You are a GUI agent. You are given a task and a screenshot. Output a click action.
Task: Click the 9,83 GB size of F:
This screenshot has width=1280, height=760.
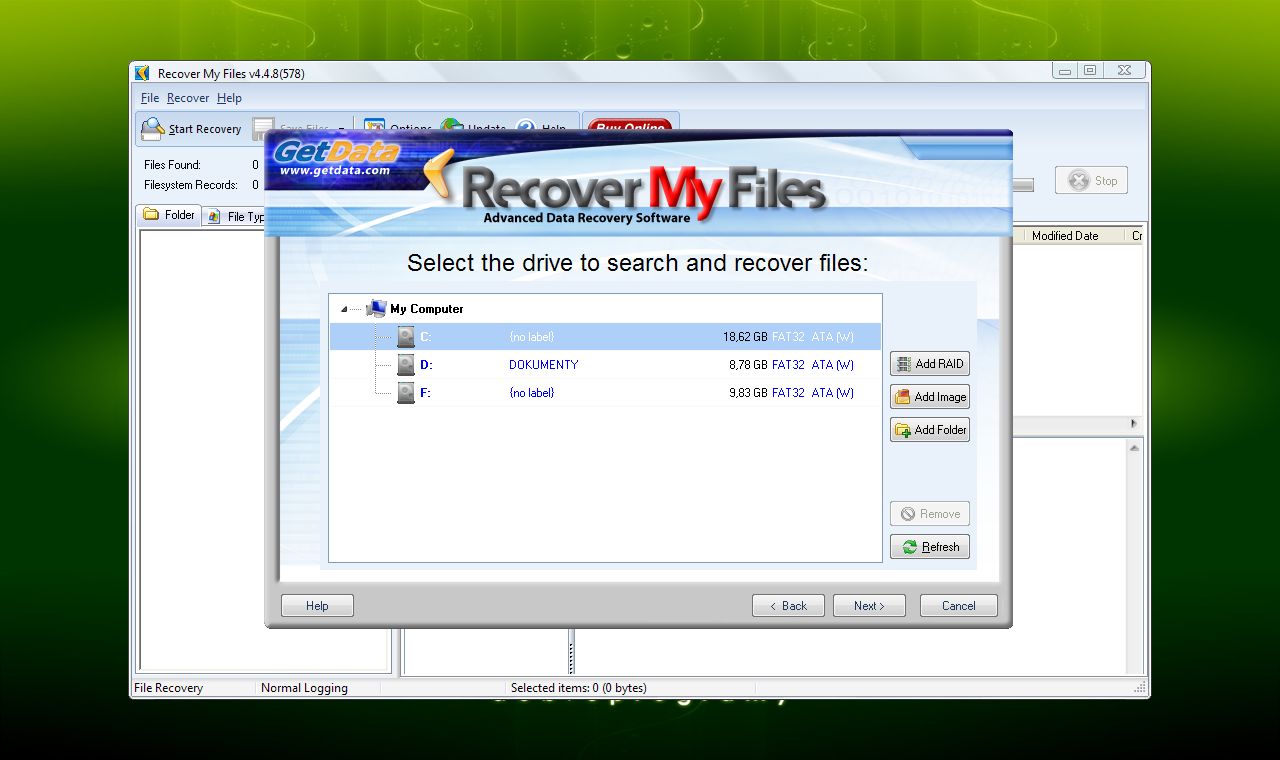tap(748, 393)
